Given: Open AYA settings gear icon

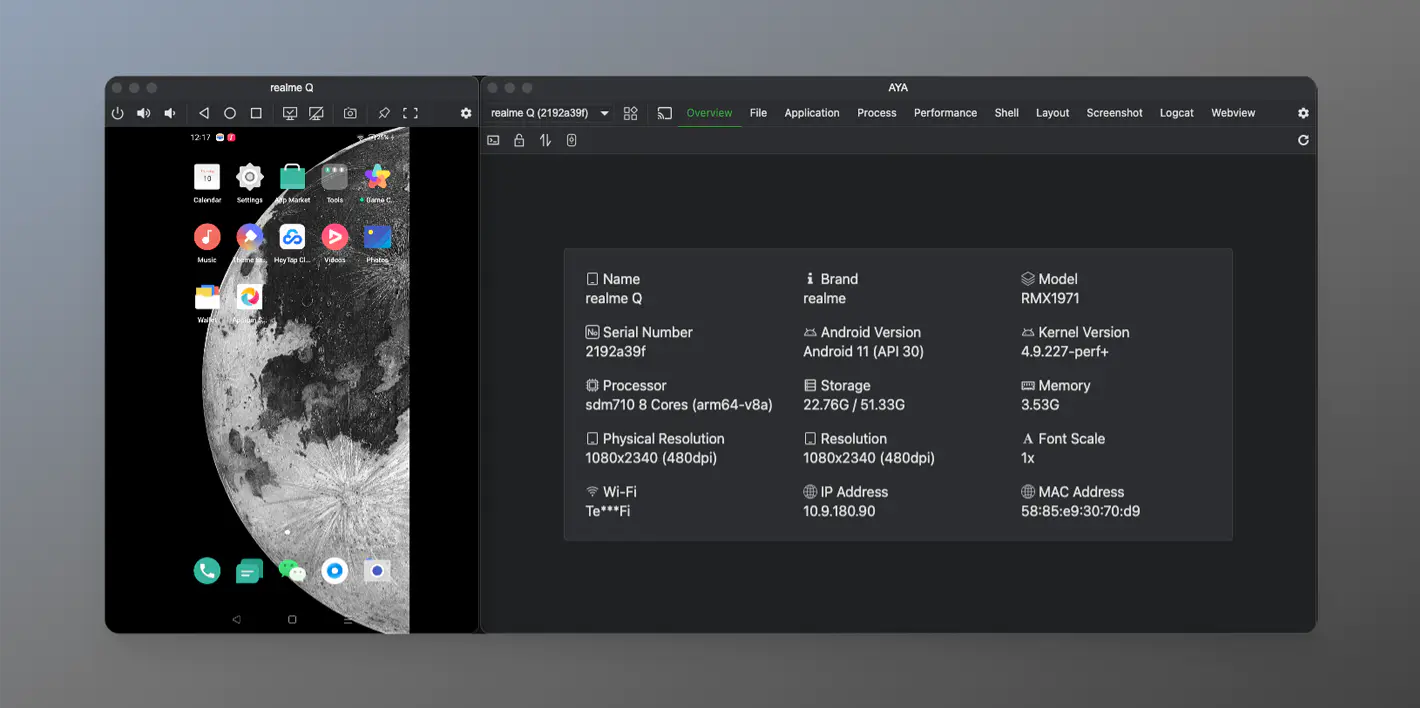Looking at the screenshot, I should pos(1303,114).
